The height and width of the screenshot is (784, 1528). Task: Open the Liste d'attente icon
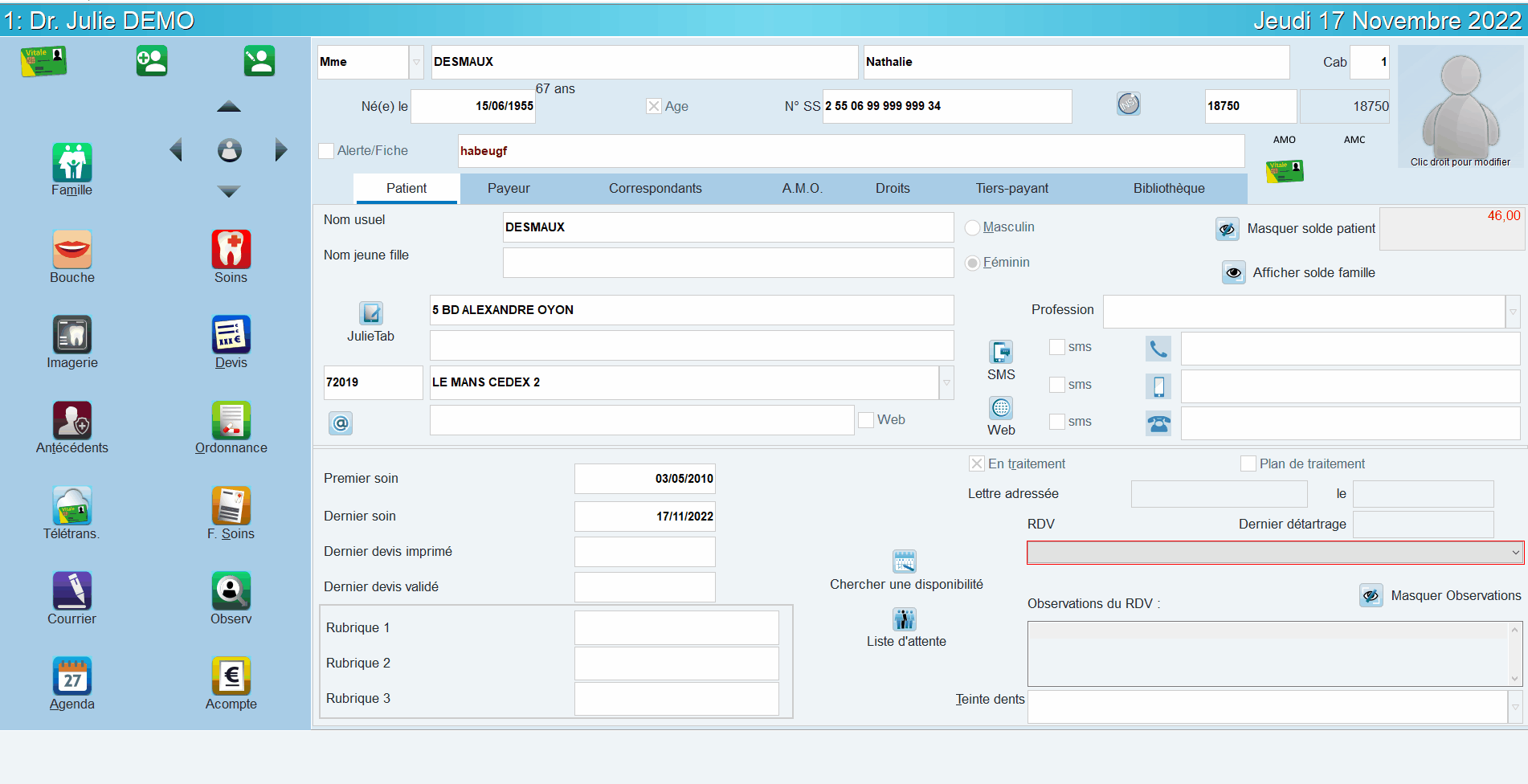pyautogui.click(x=905, y=619)
